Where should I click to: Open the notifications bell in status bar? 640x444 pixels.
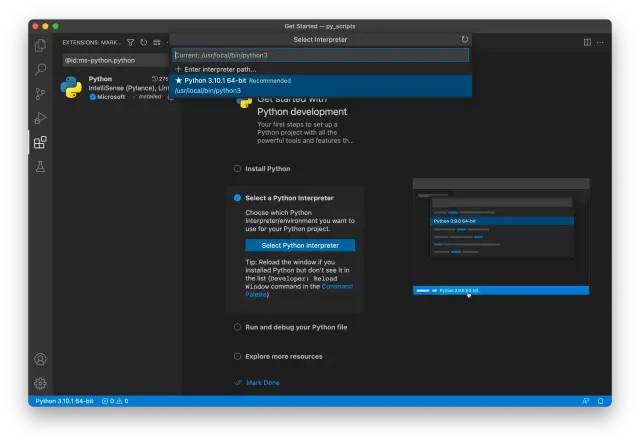(600, 401)
